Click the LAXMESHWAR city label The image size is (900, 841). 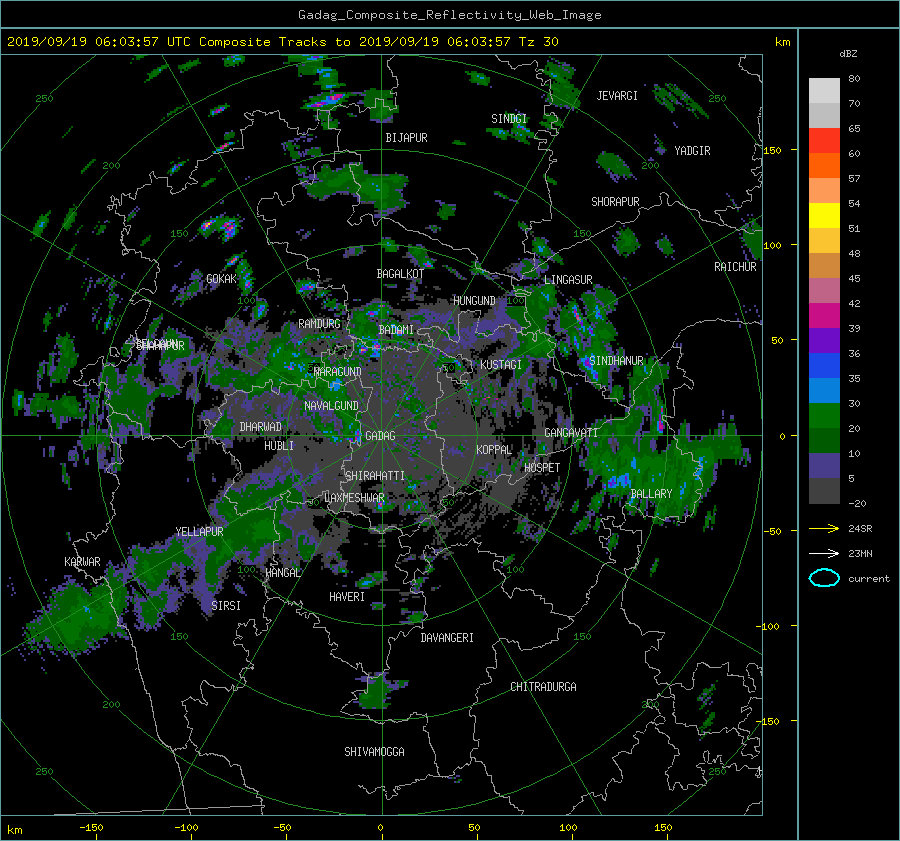pos(354,498)
